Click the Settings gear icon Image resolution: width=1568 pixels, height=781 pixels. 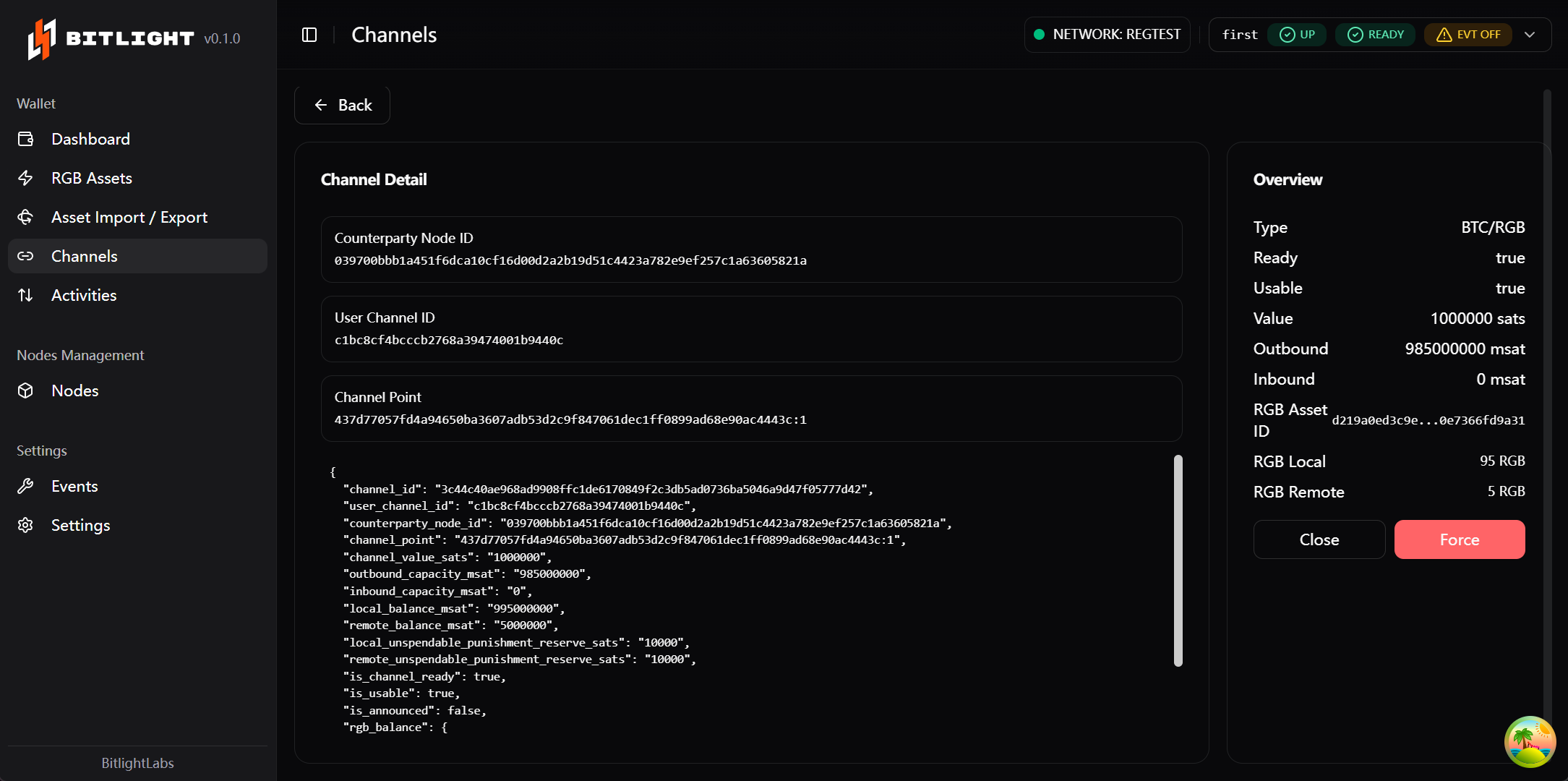click(26, 525)
